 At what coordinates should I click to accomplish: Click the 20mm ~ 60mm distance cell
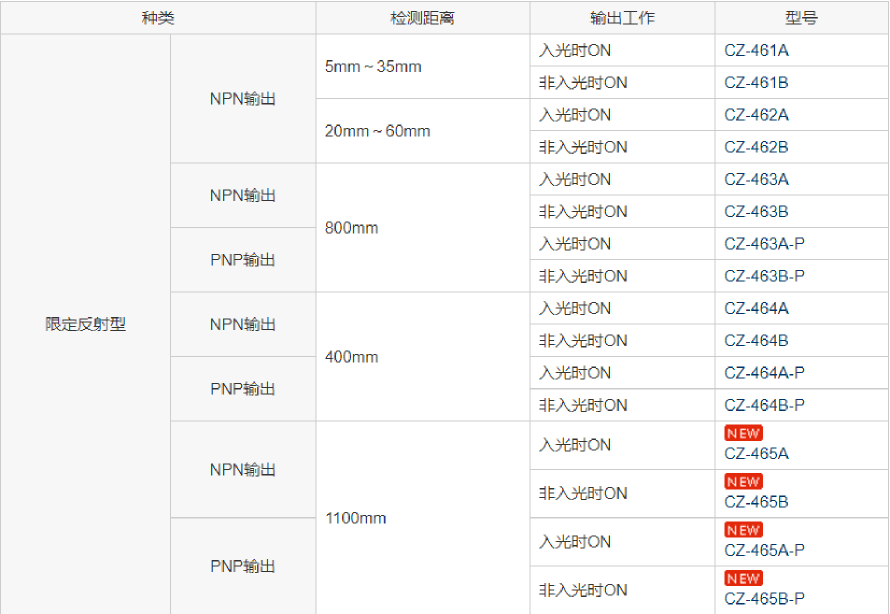(377, 131)
